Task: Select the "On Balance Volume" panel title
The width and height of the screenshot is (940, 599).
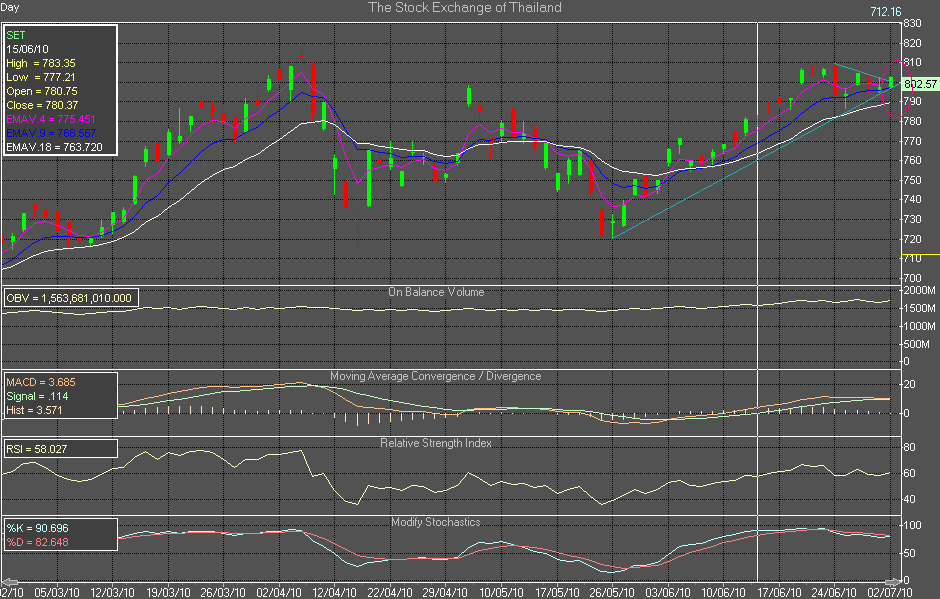Action: (436, 292)
